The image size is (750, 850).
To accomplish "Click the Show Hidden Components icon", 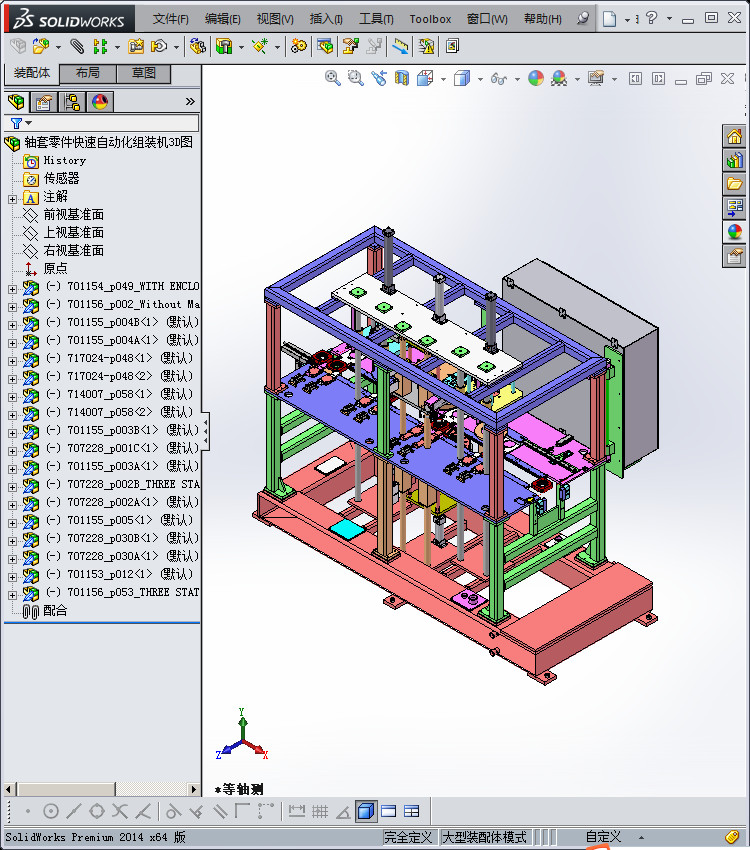I will tap(197, 47).
